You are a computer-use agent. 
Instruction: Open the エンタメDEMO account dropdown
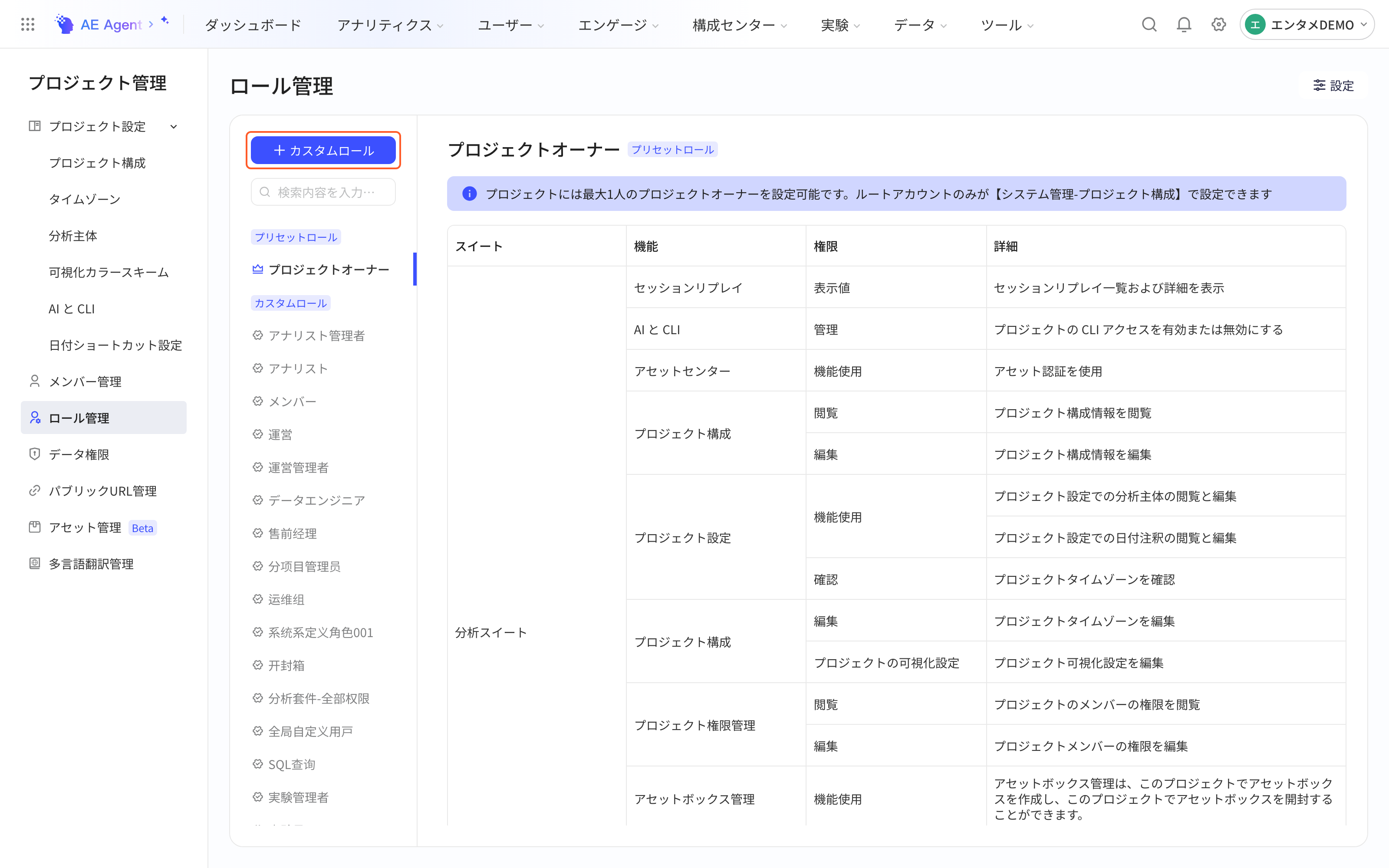1307,25
